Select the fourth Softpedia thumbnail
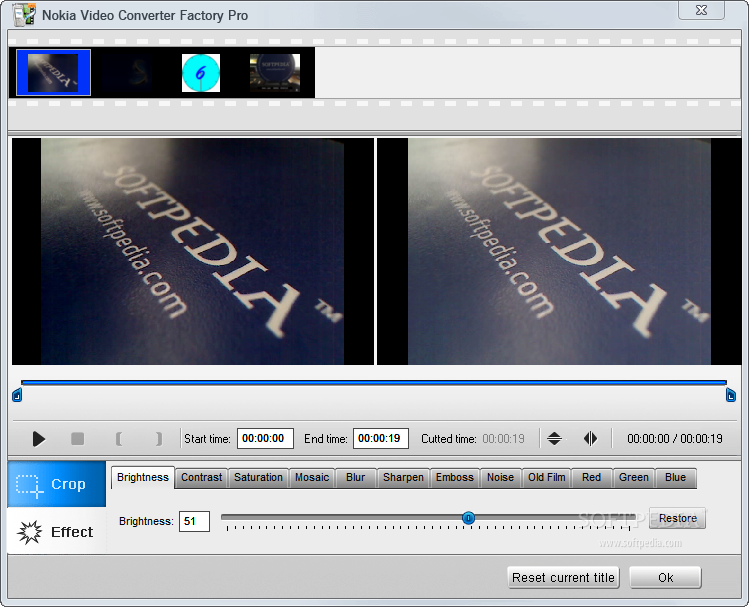 (275, 73)
